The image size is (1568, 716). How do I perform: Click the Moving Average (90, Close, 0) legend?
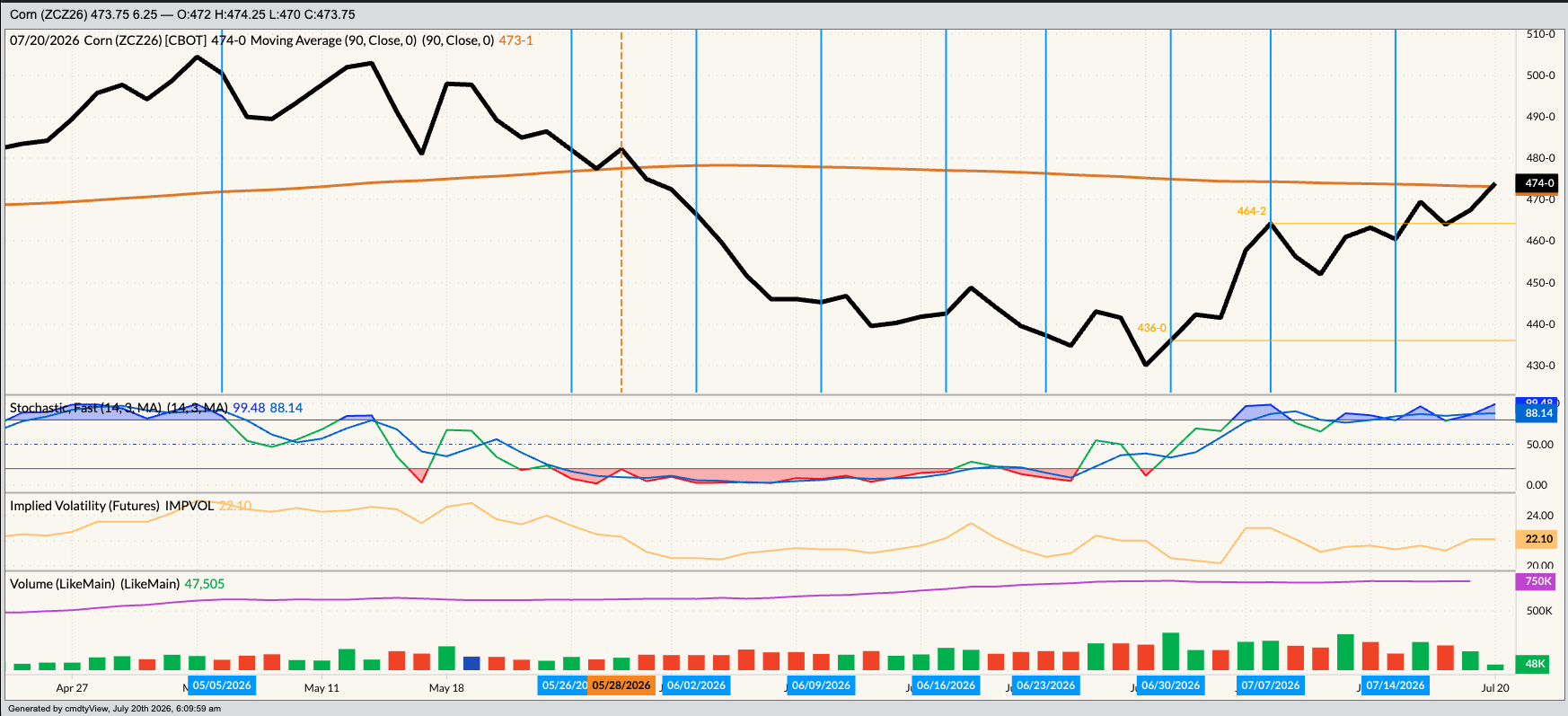click(333, 40)
